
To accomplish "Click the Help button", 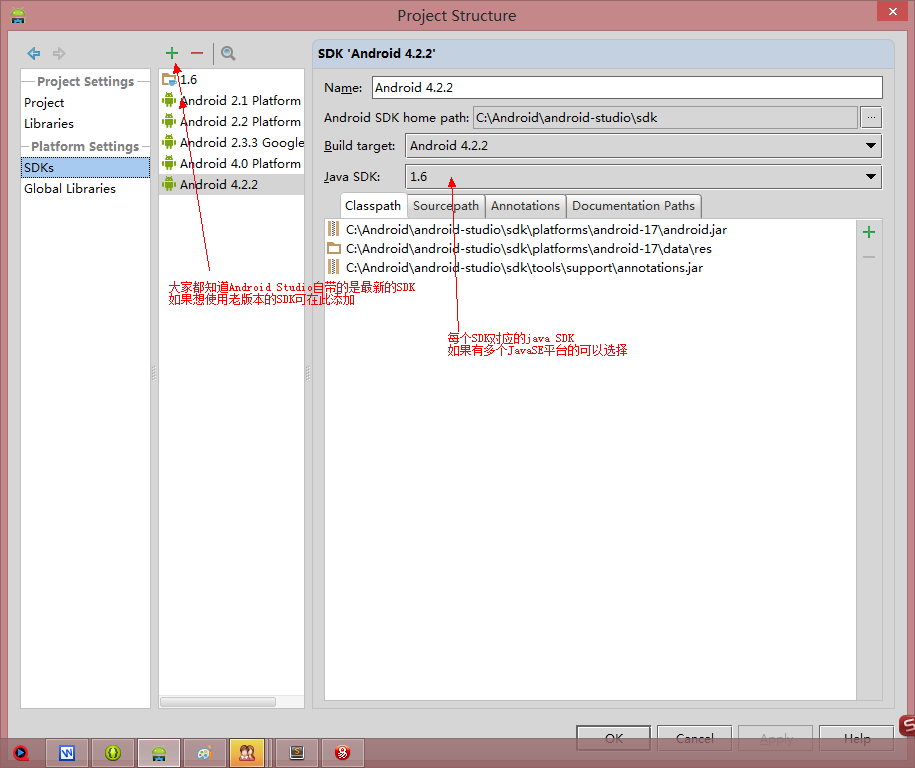I will tap(857, 738).
